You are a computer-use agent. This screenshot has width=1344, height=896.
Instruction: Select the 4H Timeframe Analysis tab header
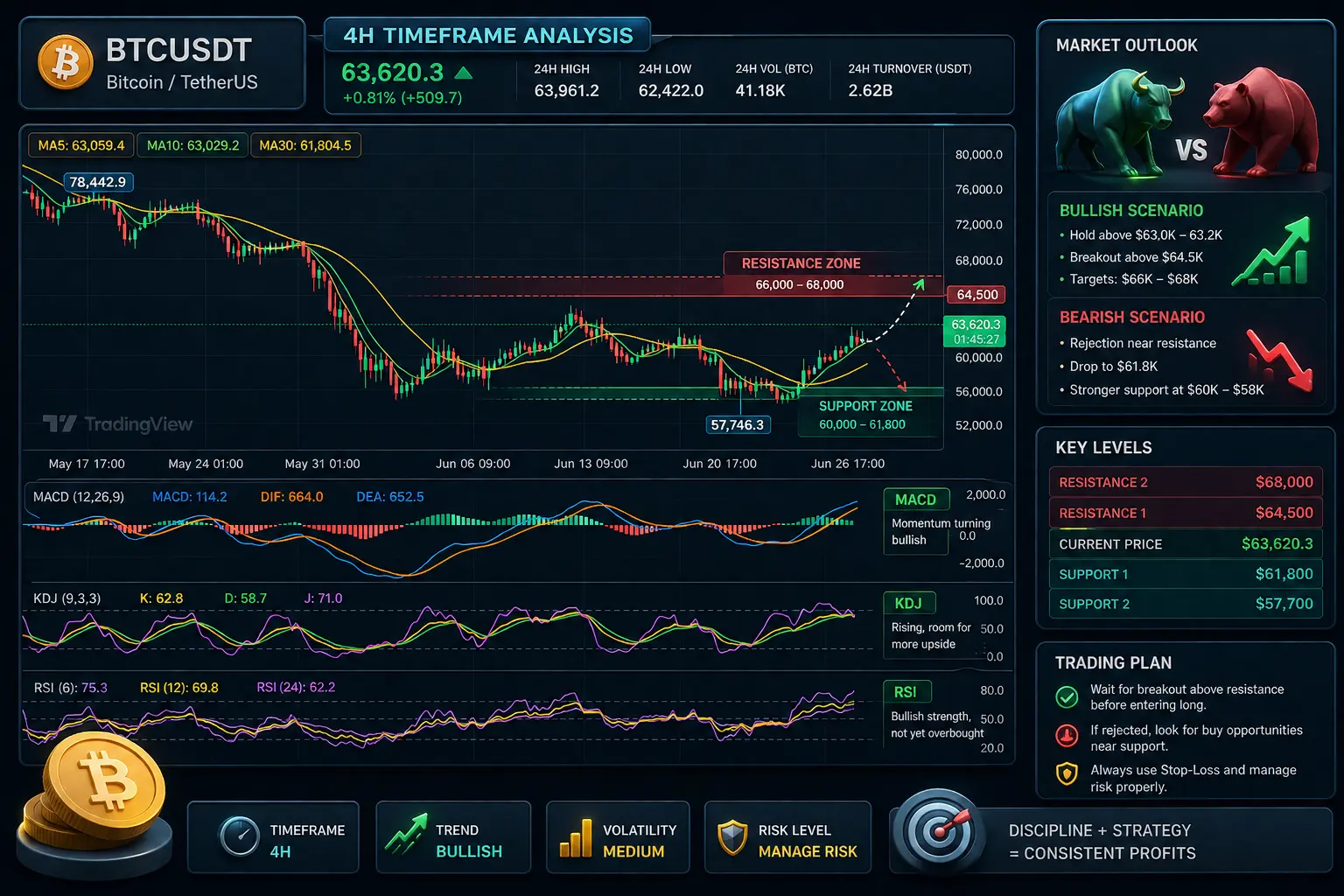(x=487, y=35)
